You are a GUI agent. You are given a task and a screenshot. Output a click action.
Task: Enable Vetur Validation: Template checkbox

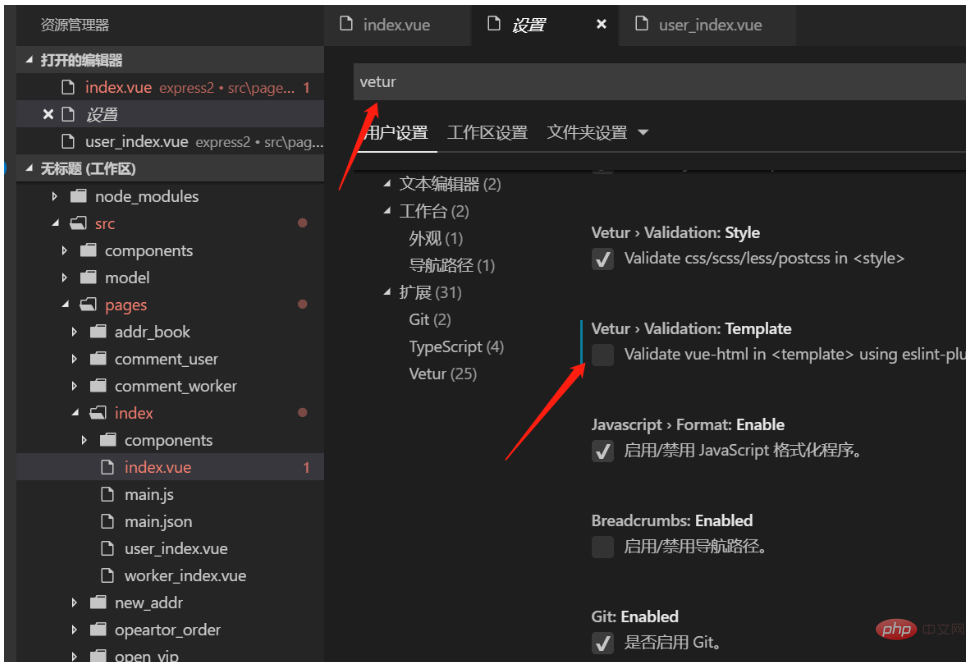[603, 355]
